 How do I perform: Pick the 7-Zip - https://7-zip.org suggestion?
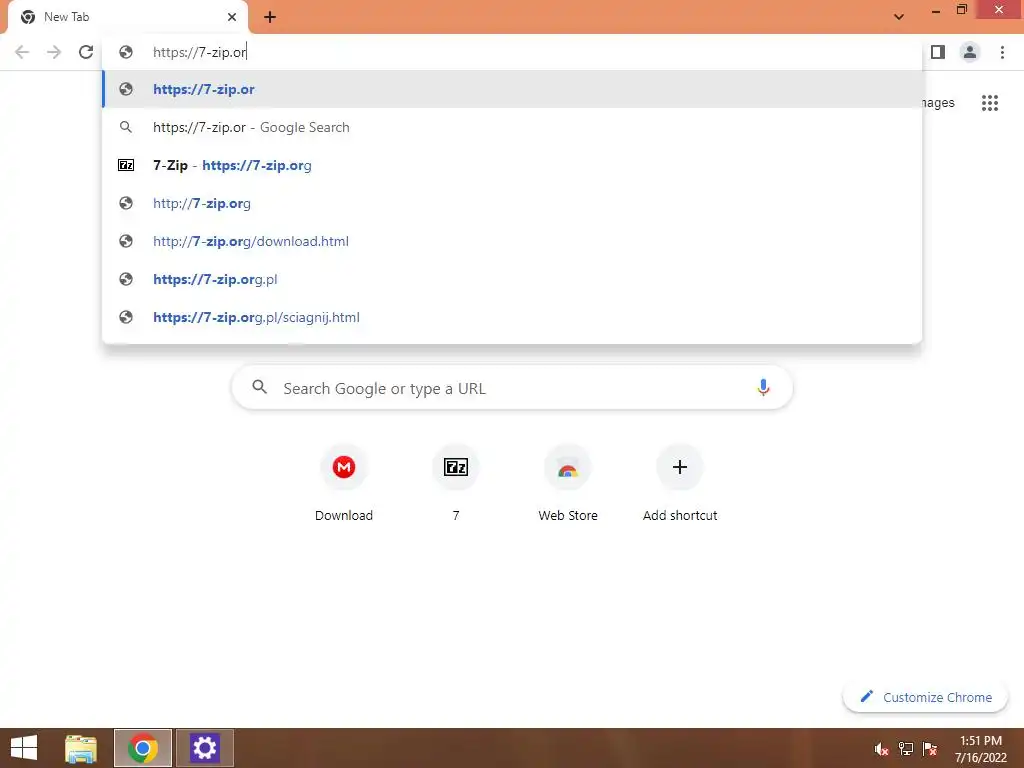pos(512,165)
